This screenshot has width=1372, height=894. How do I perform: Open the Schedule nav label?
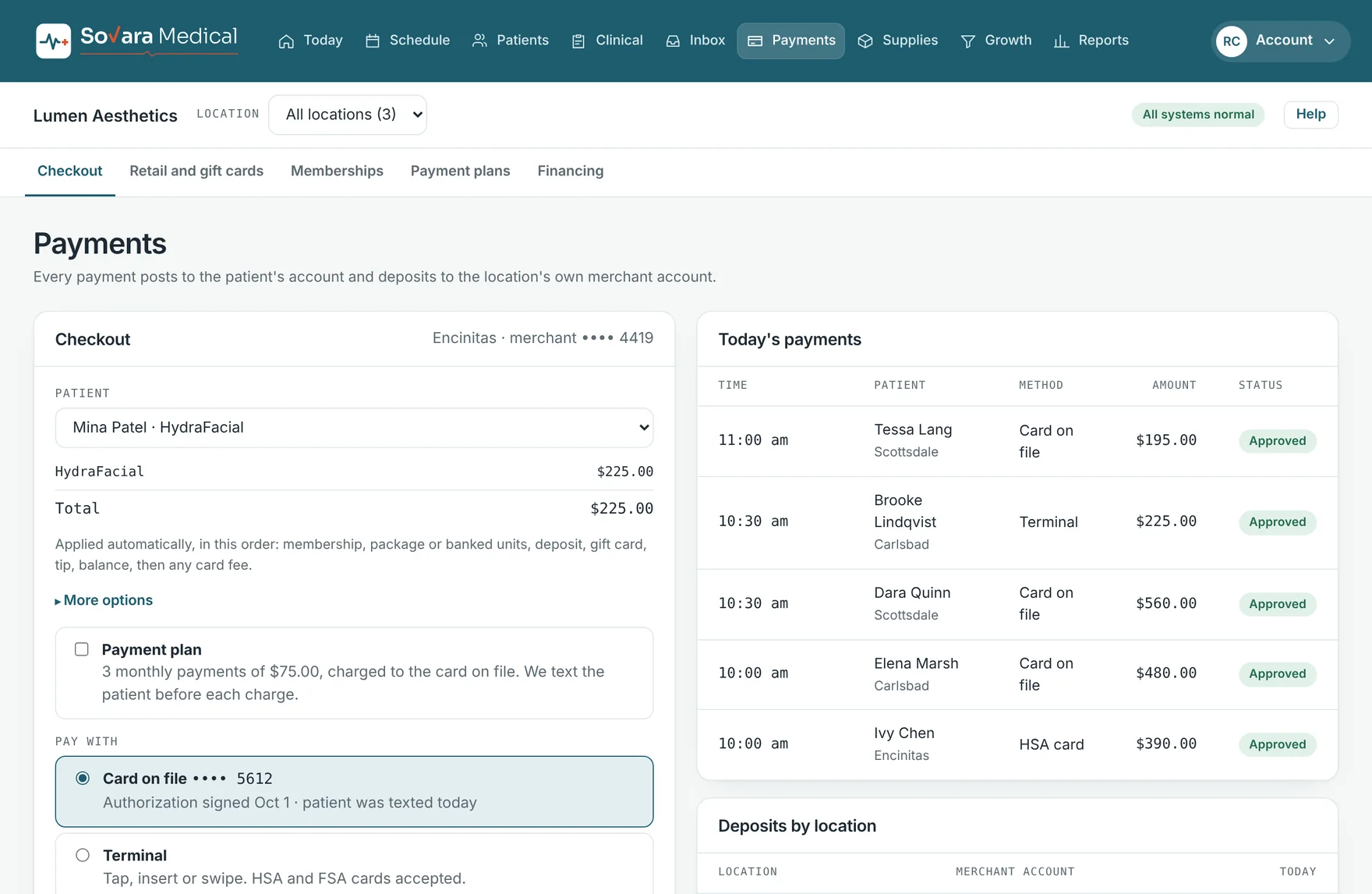pos(419,41)
